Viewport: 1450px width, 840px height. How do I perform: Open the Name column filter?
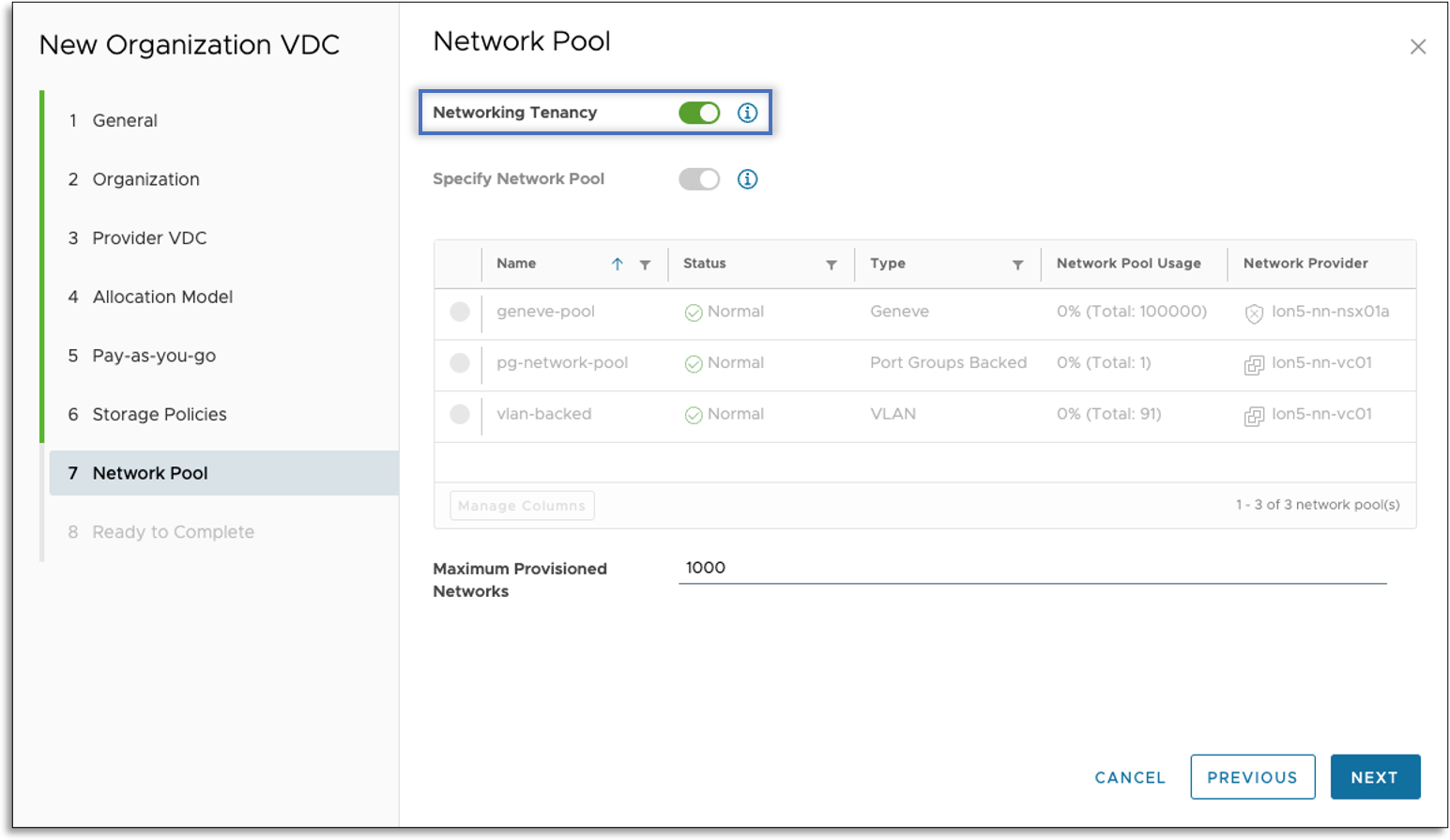click(645, 265)
